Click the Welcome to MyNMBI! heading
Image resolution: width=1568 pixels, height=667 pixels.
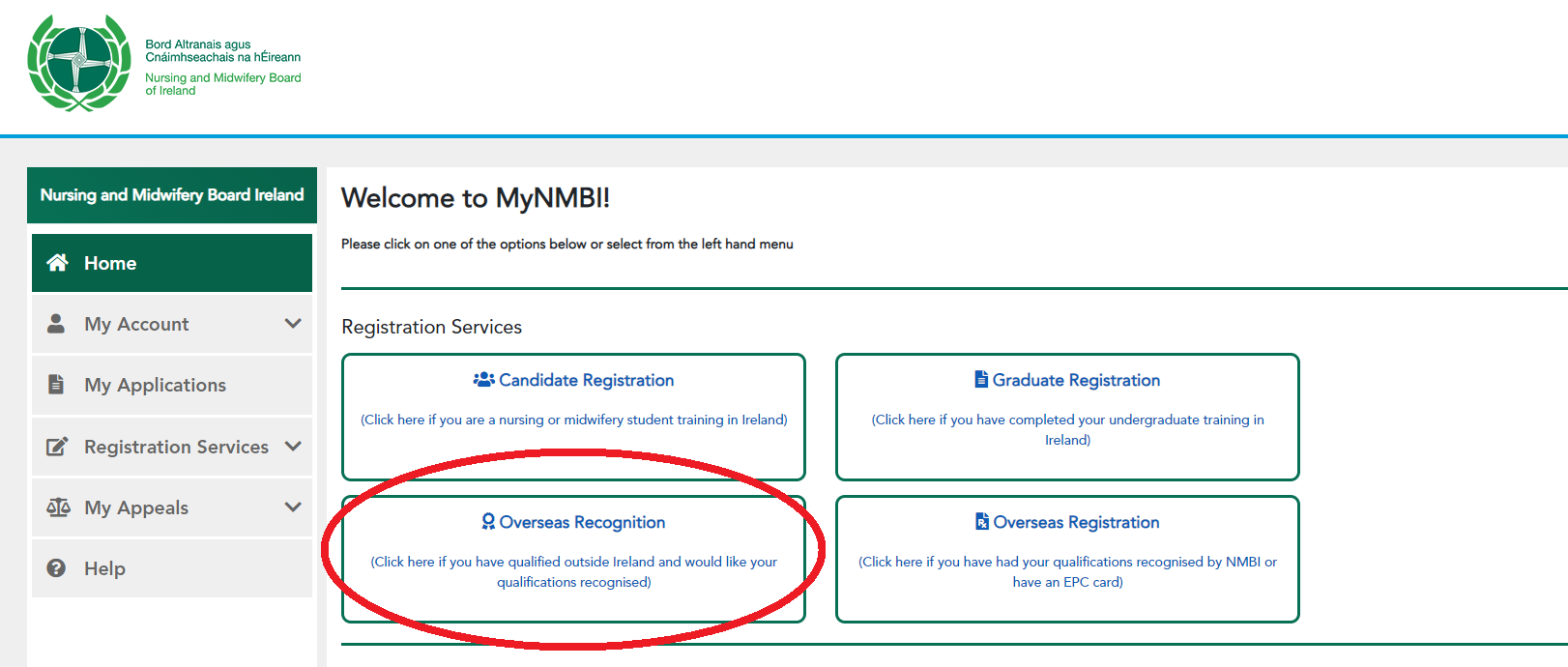476,198
